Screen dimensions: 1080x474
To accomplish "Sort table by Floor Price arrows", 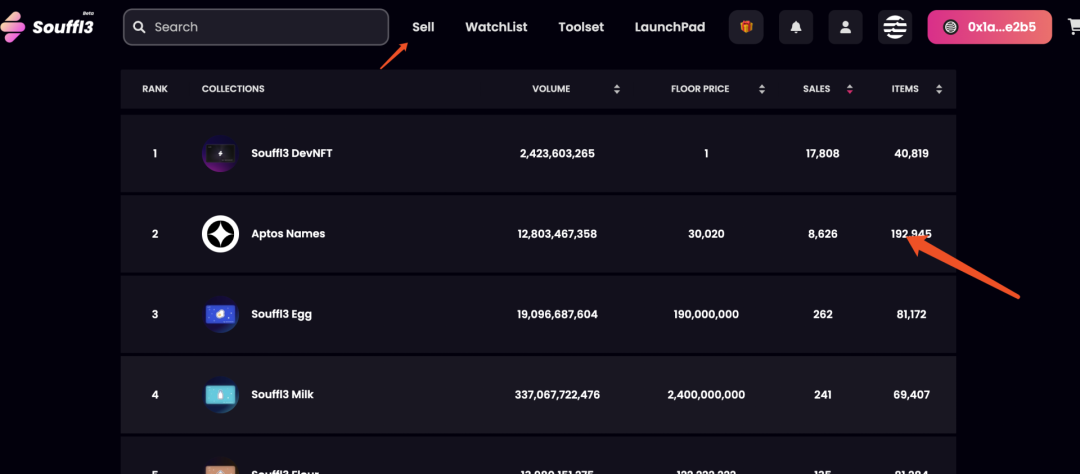I will [x=762, y=89].
